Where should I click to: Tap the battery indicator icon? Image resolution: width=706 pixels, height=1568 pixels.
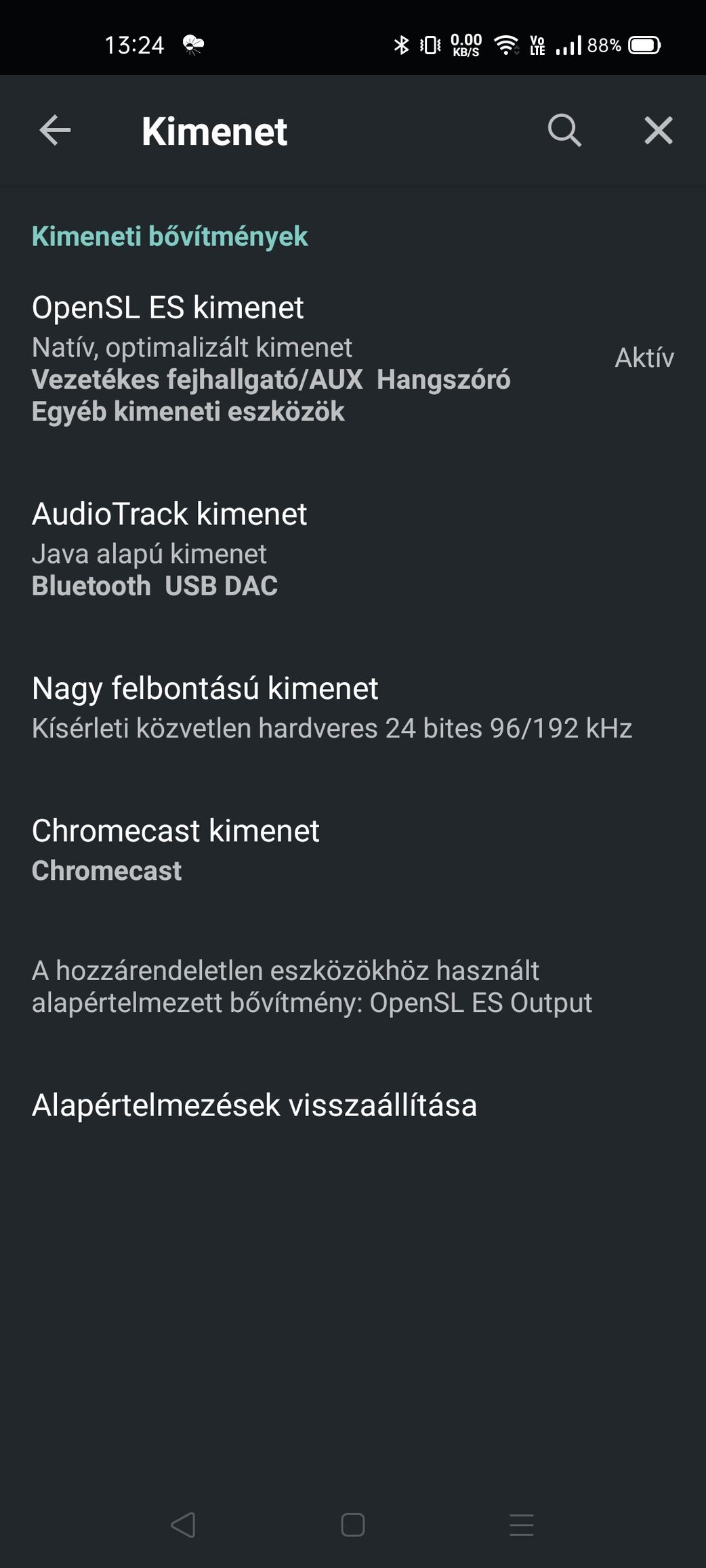tap(644, 45)
